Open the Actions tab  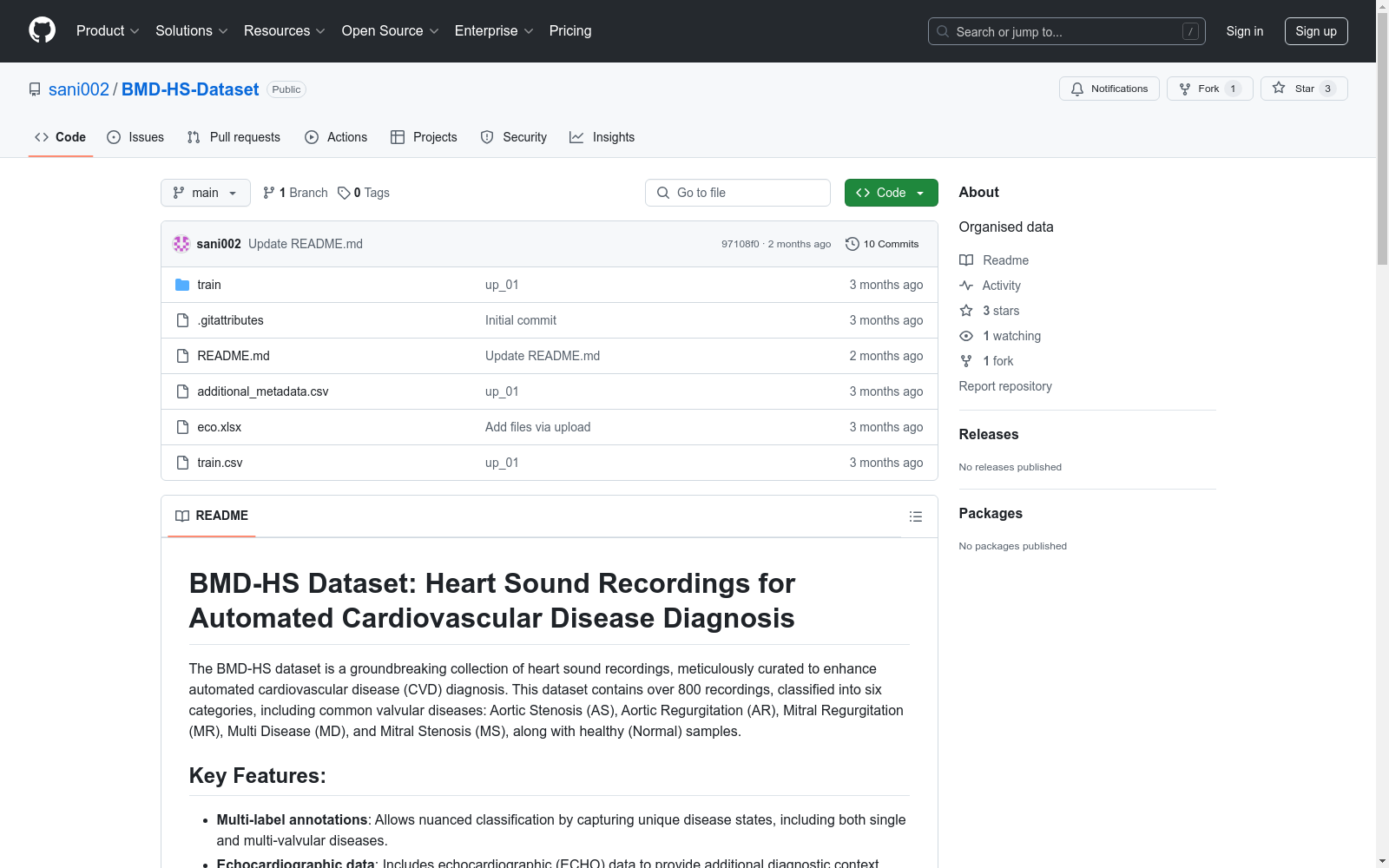pyautogui.click(x=336, y=137)
